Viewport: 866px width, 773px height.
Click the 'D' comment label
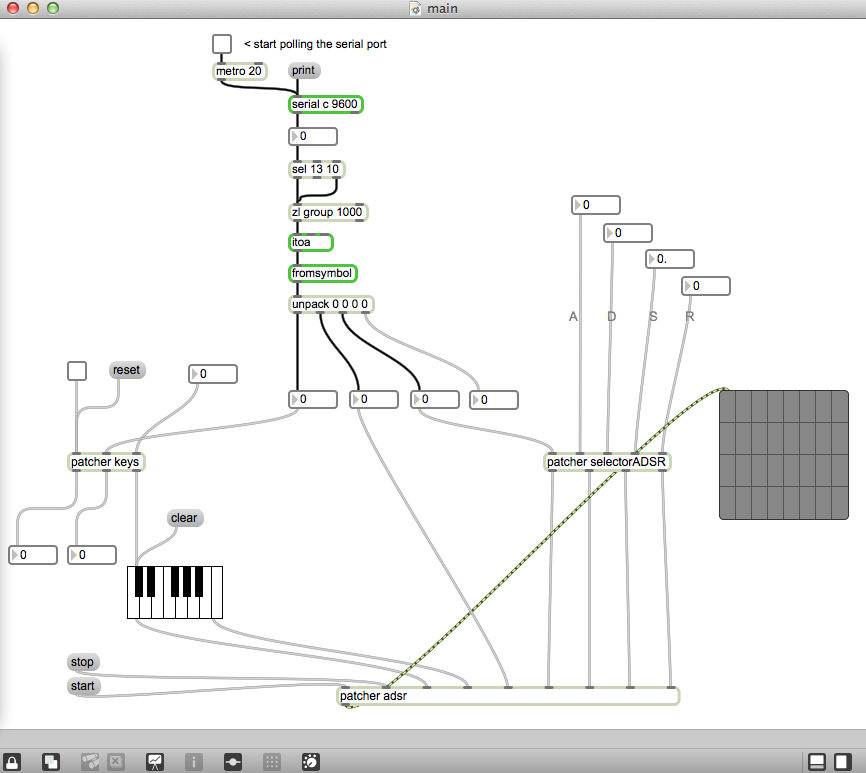[x=611, y=316]
